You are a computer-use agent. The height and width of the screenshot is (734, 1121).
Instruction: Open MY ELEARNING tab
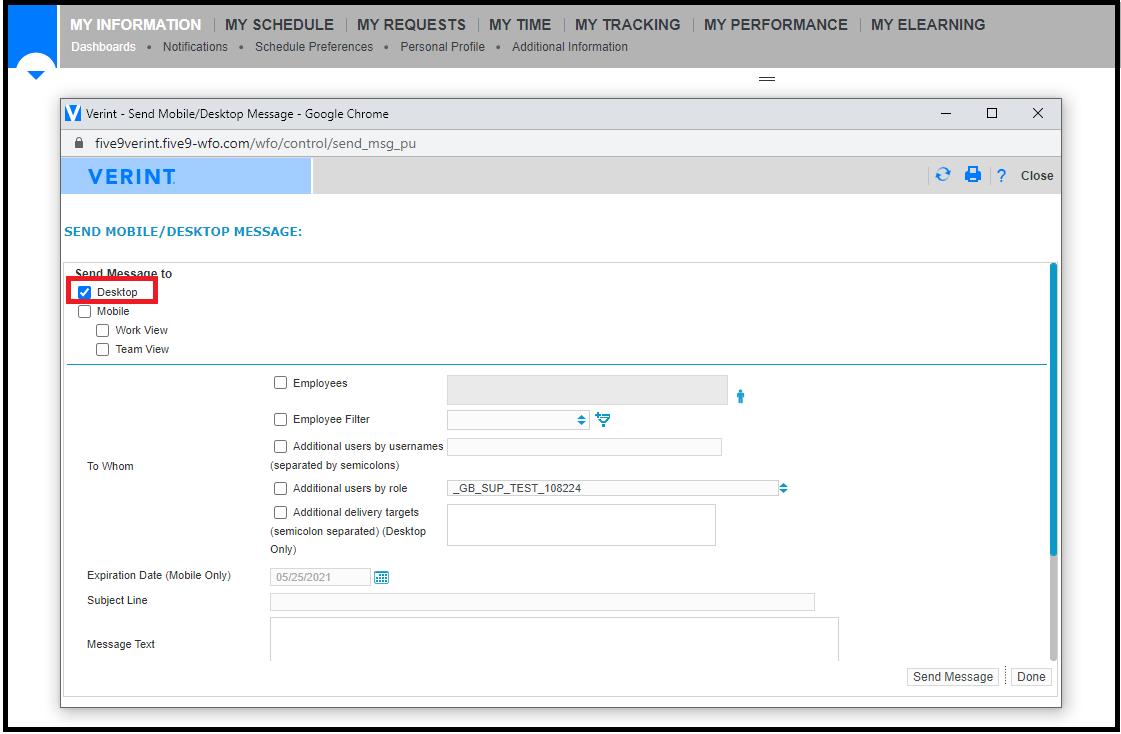[x=928, y=24]
